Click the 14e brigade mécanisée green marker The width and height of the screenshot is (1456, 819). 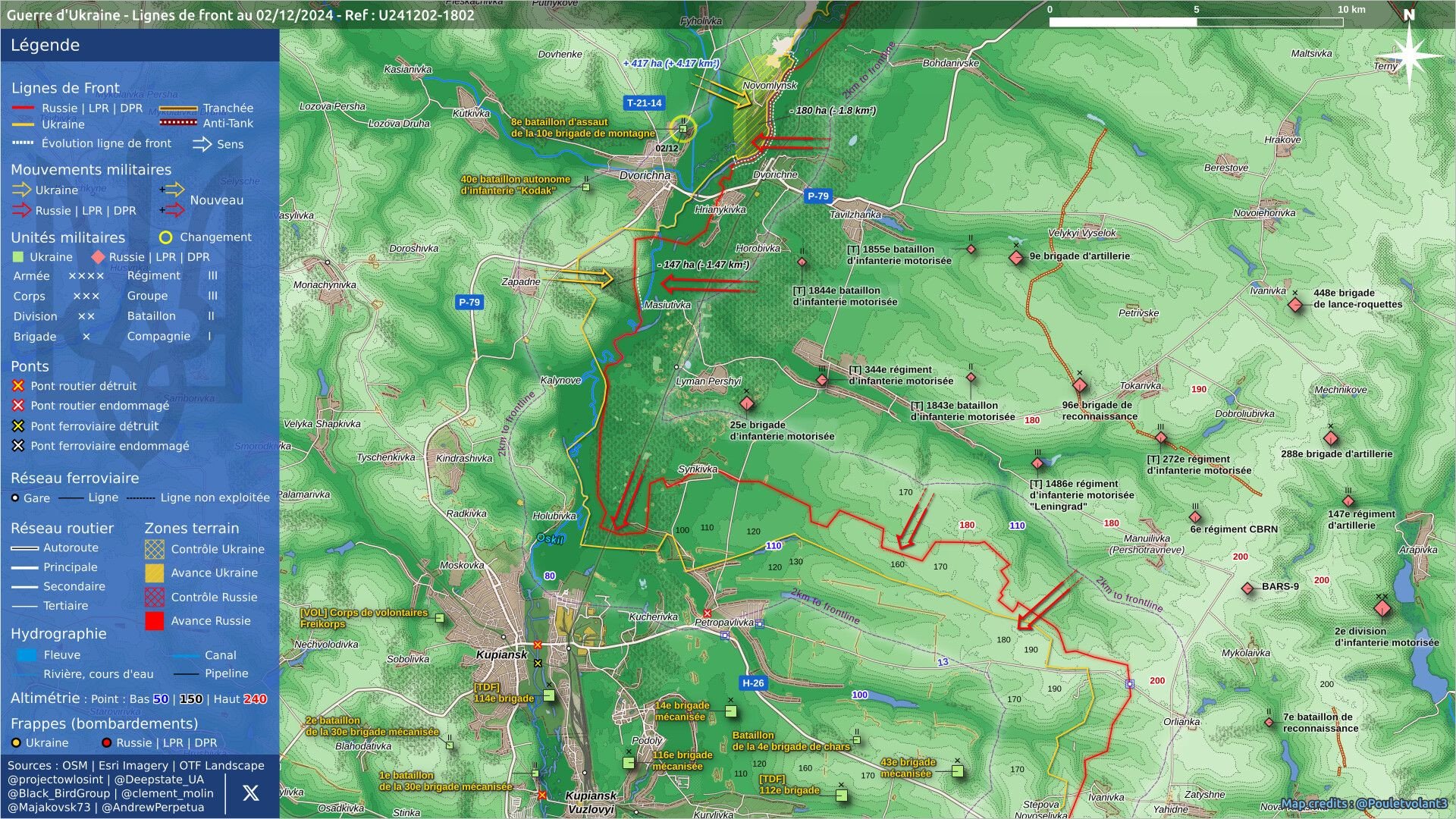(730, 711)
